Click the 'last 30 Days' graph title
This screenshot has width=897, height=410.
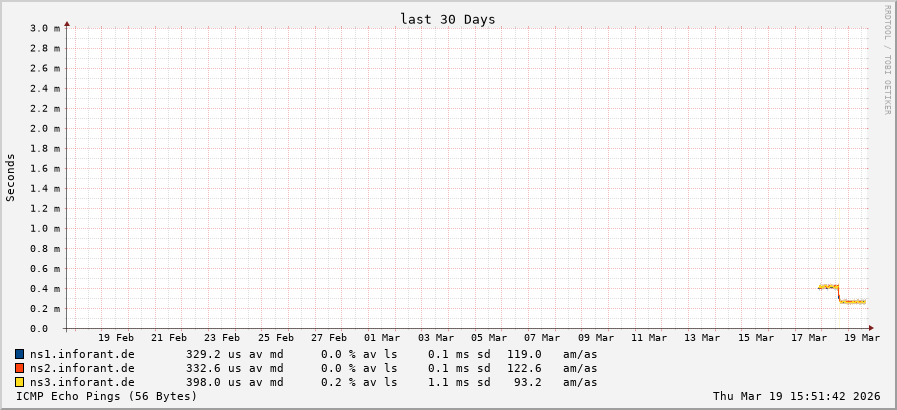[447, 19]
